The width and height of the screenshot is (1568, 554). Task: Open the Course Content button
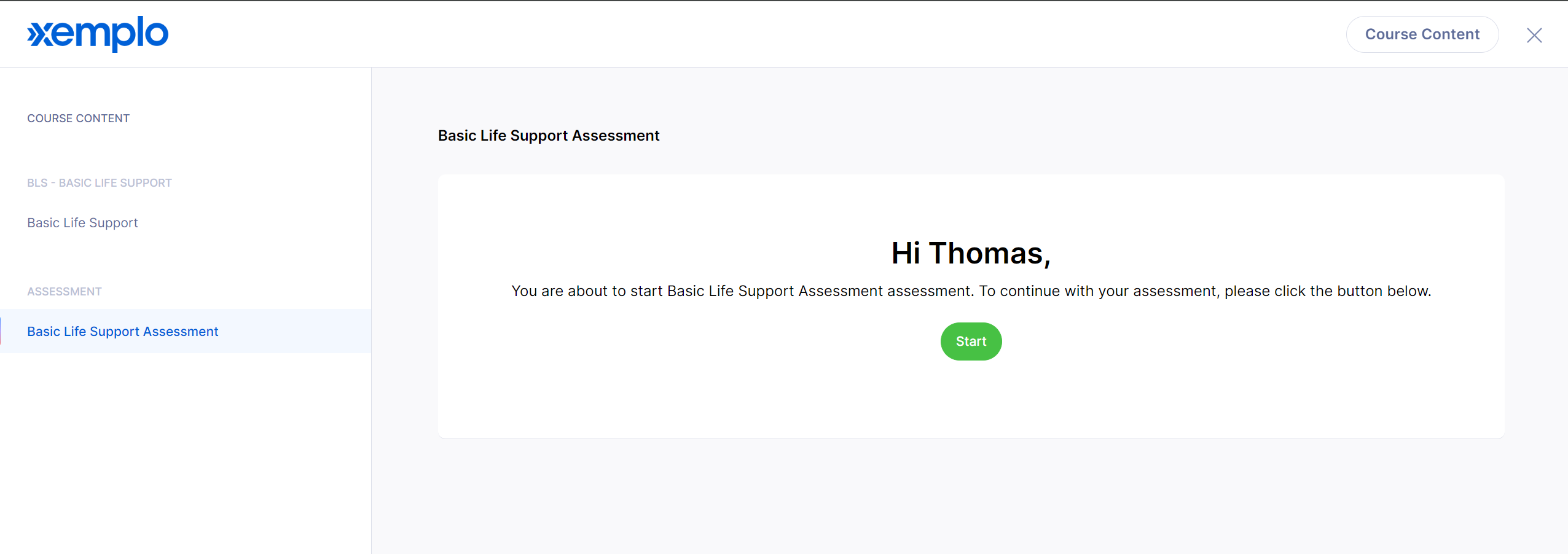pos(1422,34)
